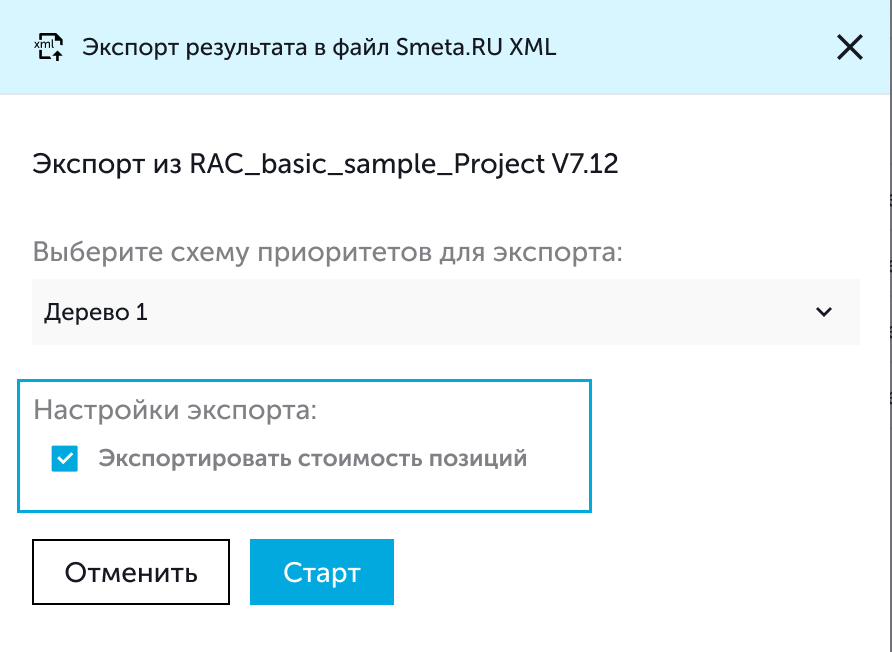The height and width of the screenshot is (652, 892).
Task: Click the word экспорта in dropdown label
Action: pyautogui.click(x=558, y=251)
